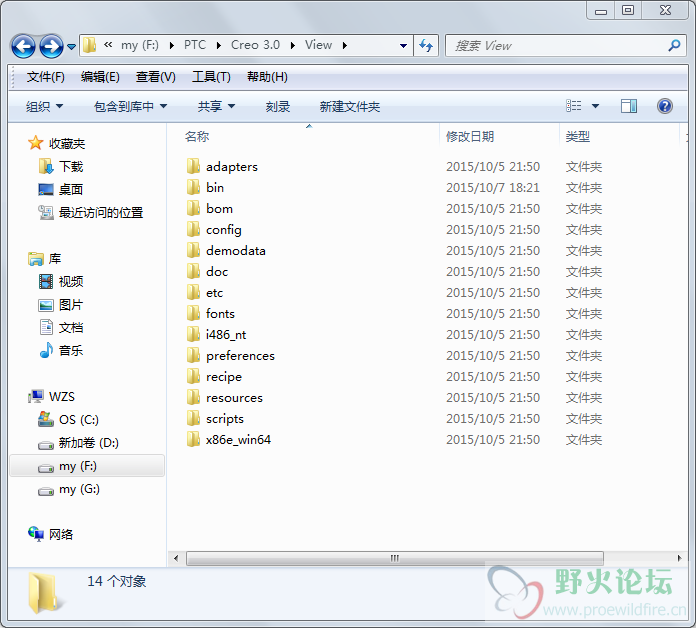Open the 共享 dropdown
The width and height of the screenshot is (696, 628).
point(216,107)
